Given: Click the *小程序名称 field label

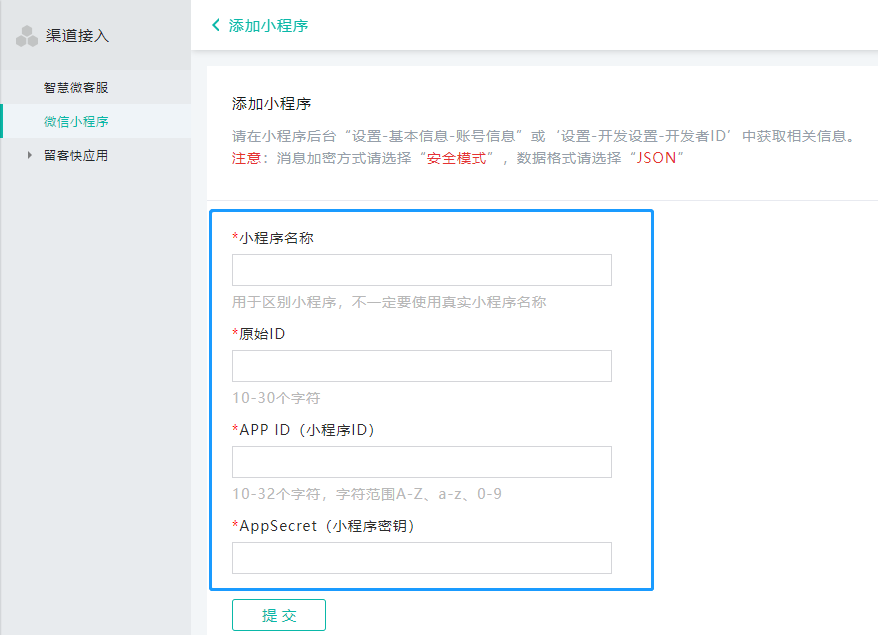Looking at the screenshot, I should (273, 238).
